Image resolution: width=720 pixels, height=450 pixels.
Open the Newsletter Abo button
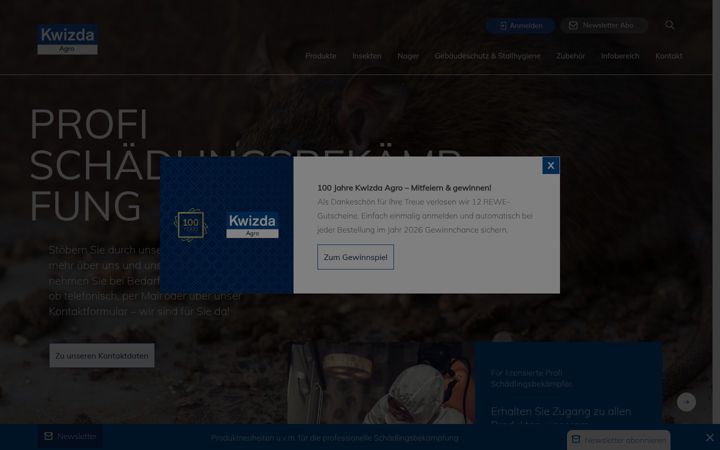604,26
